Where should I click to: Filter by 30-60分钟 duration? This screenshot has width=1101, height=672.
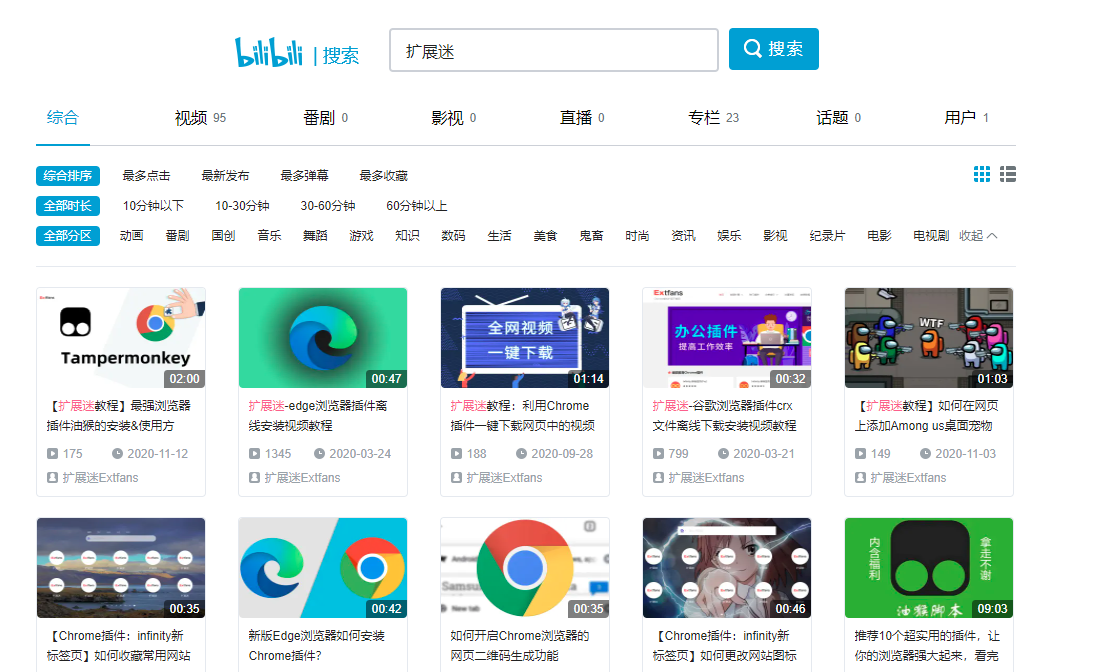coord(328,206)
